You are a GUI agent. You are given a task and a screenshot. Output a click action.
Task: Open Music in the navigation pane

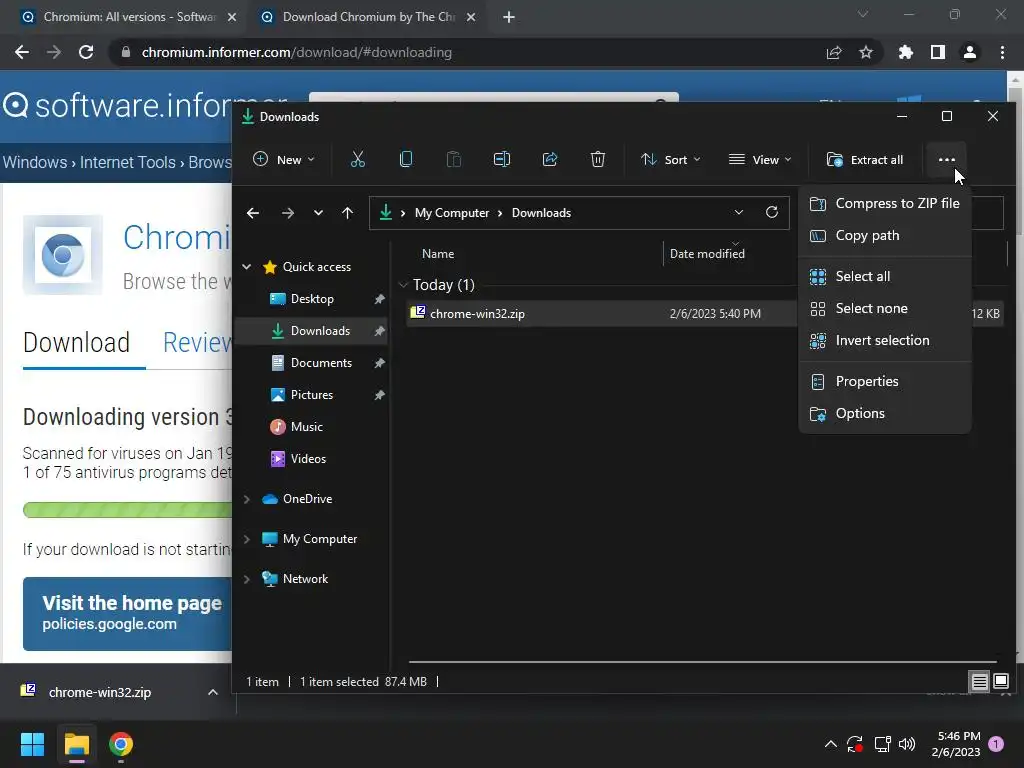[x=306, y=426]
